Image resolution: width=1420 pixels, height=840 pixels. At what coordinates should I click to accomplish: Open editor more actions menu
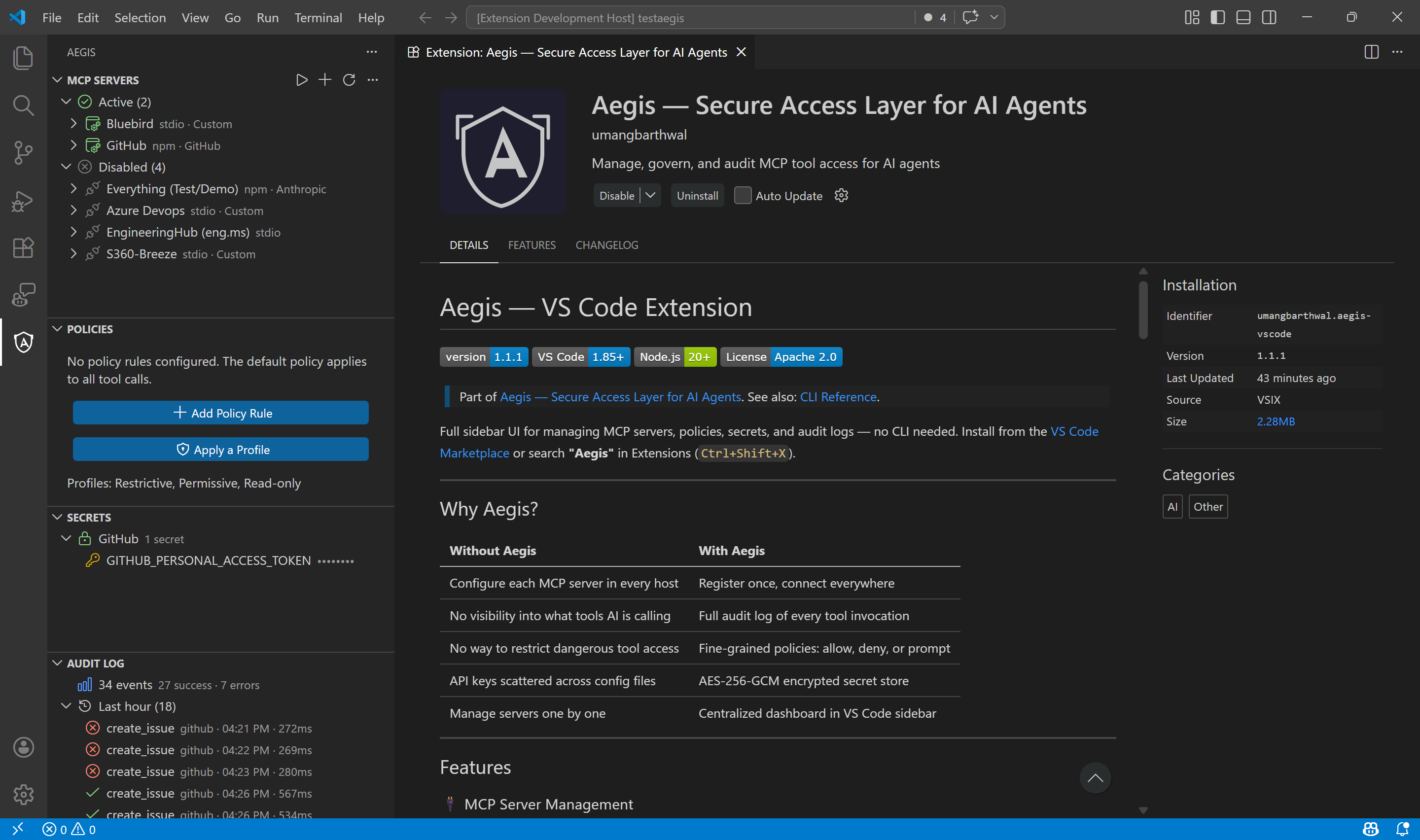[1397, 52]
